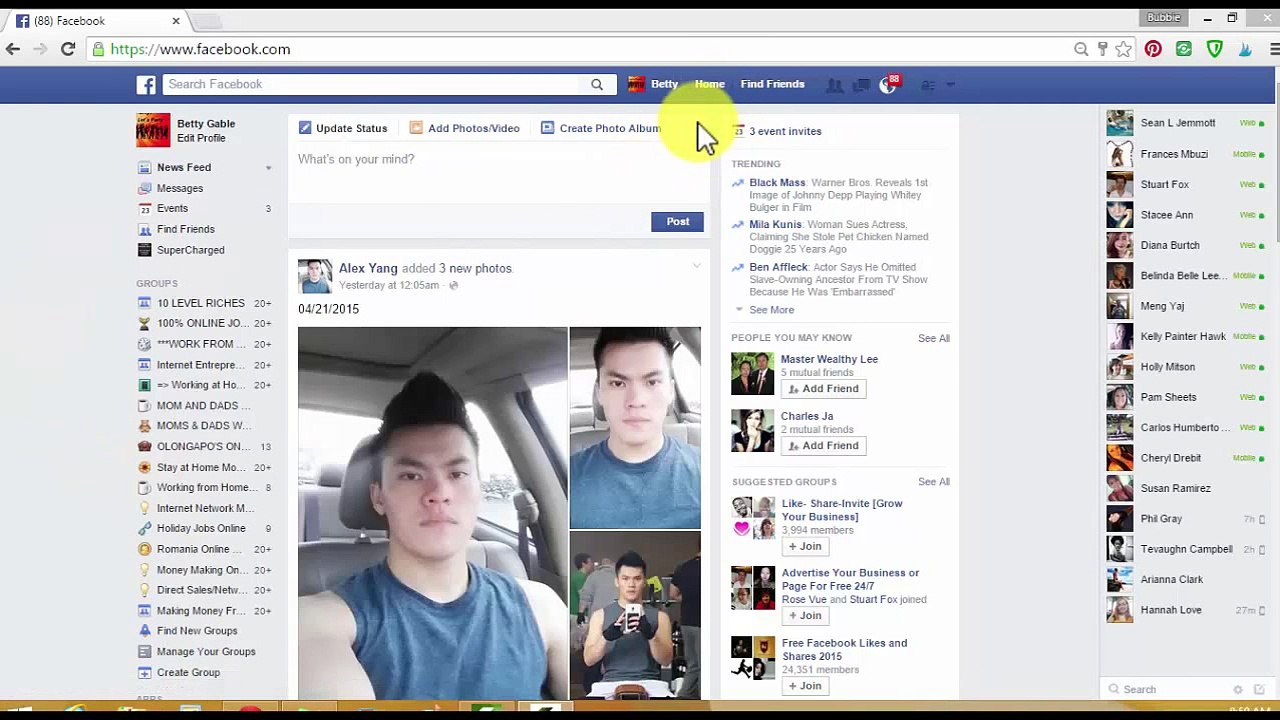The height and width of the screenshot is (720, 1280).
Task: Click Create Group in sidebar
Action: point(188,673)
